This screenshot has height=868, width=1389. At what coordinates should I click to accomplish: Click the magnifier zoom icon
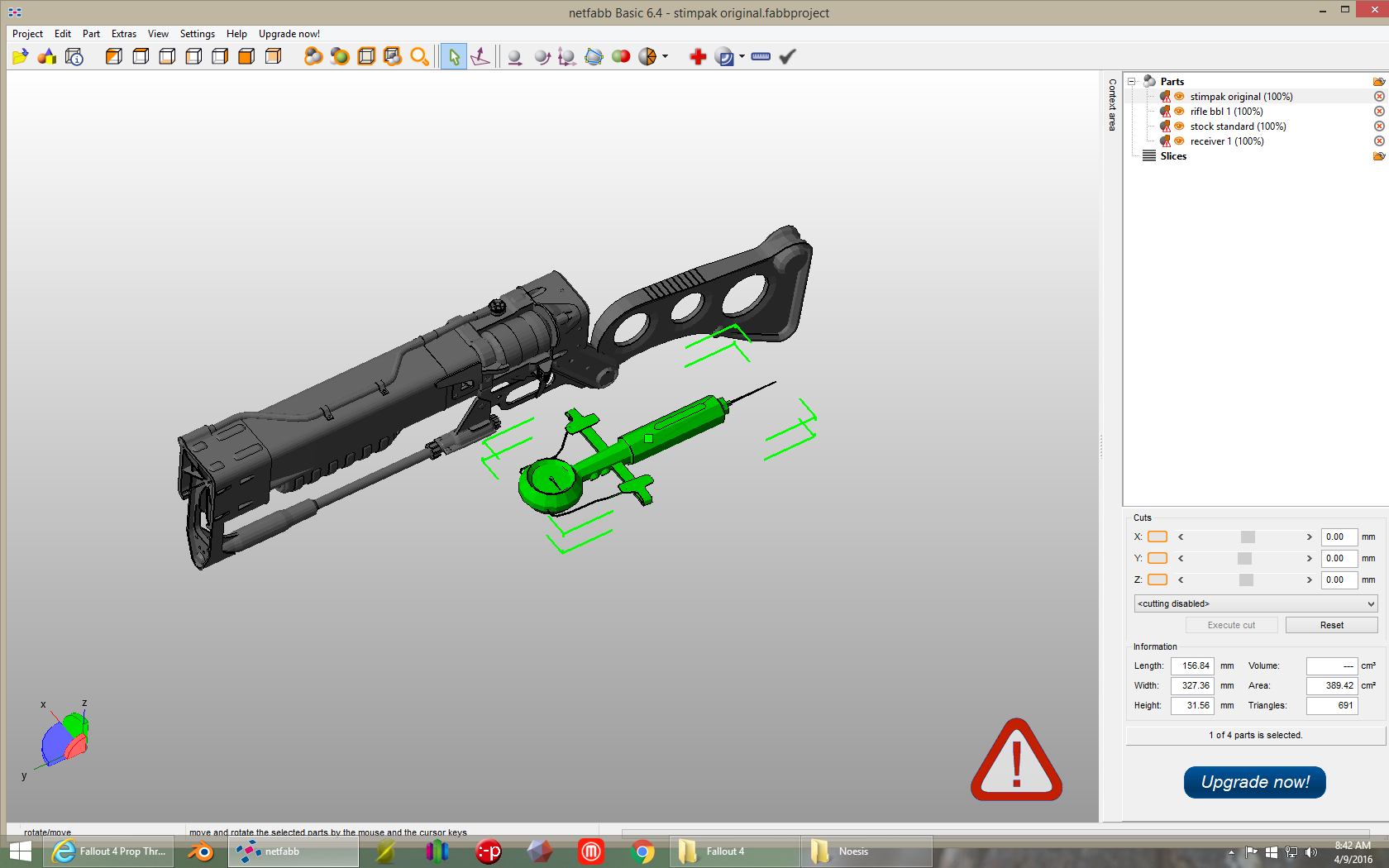click(x=420, y=56)
